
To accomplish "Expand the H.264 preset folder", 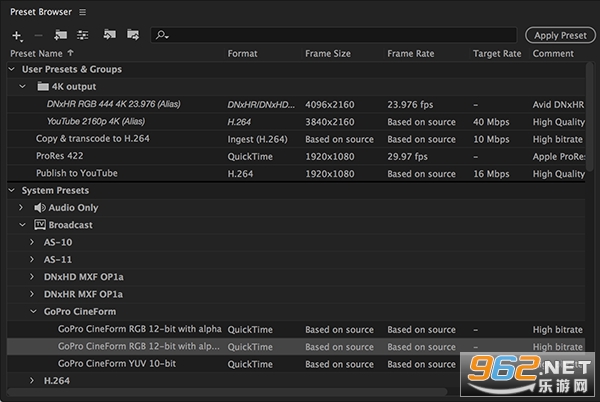I will click(x=32, y=381).
